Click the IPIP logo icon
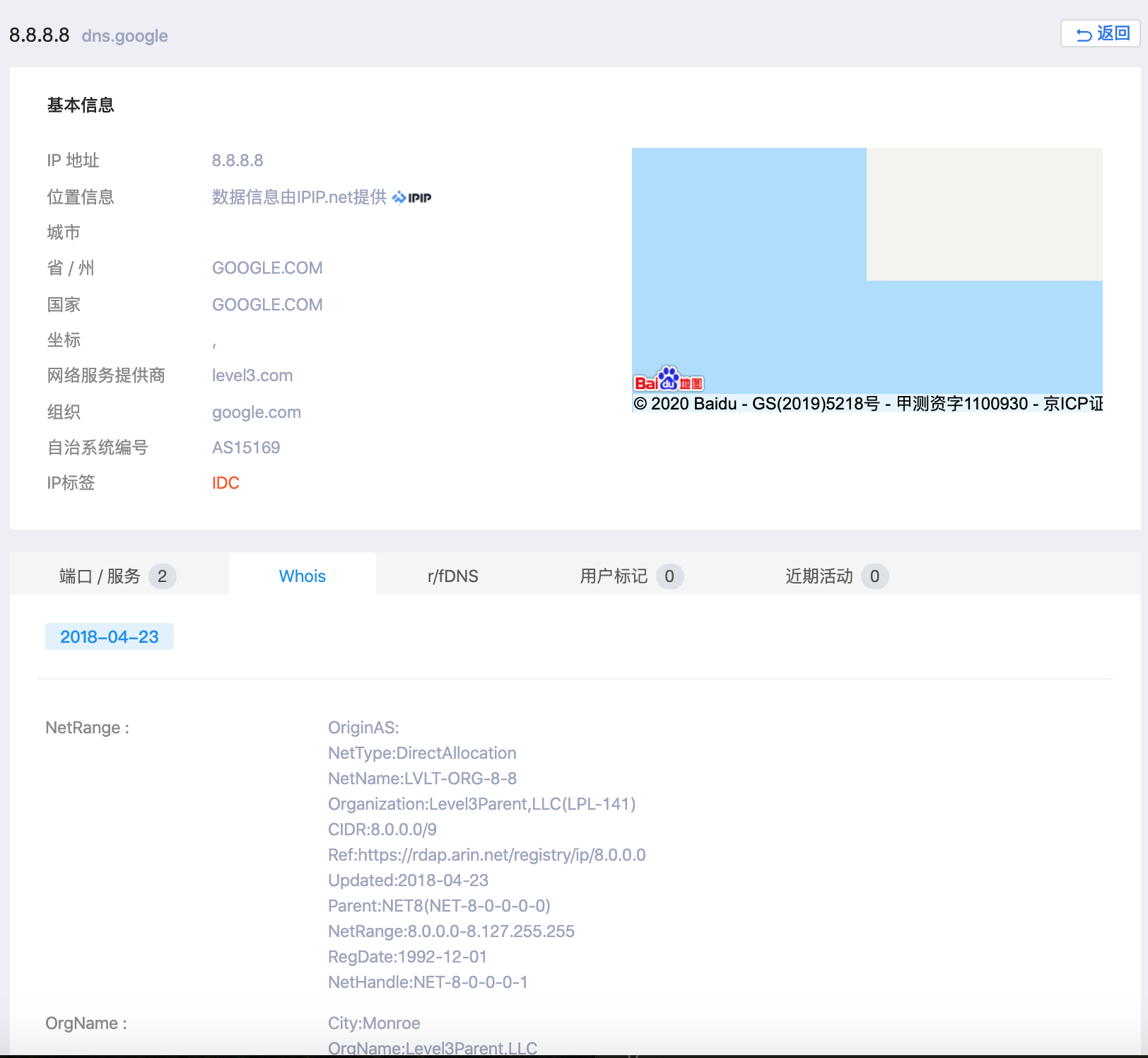1148x1058 pixels. coord(411,197)
